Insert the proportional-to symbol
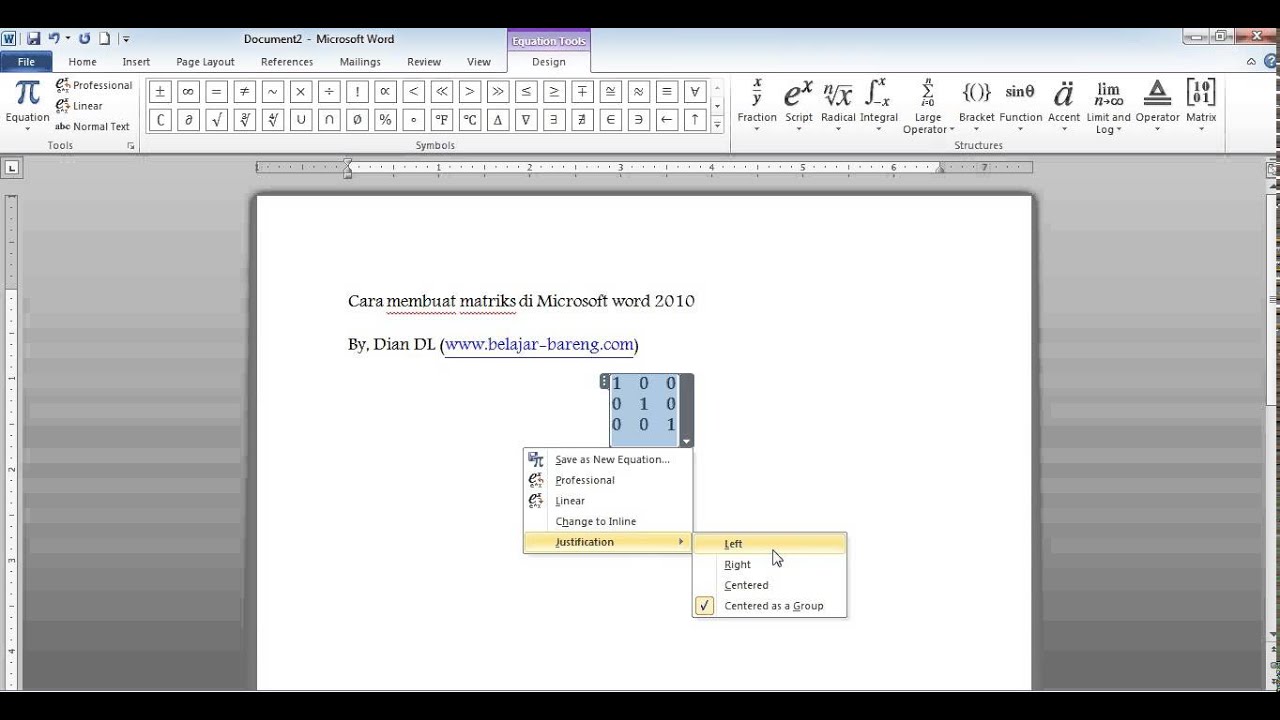This screenshot has height=720, width=1280. tap(385, 92)
